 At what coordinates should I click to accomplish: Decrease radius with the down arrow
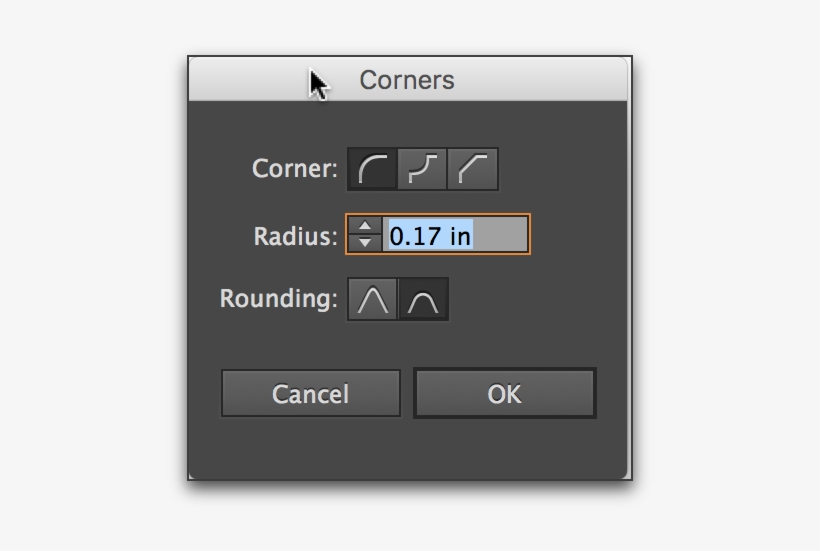point(366,242)
